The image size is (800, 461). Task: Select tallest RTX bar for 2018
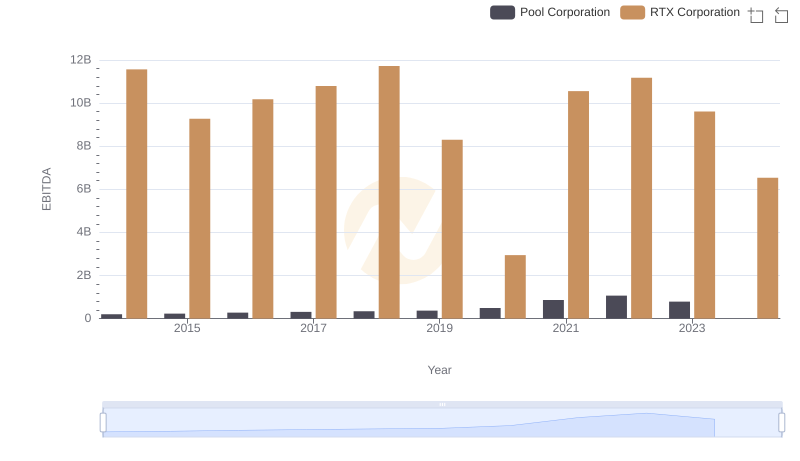[389, 192]
